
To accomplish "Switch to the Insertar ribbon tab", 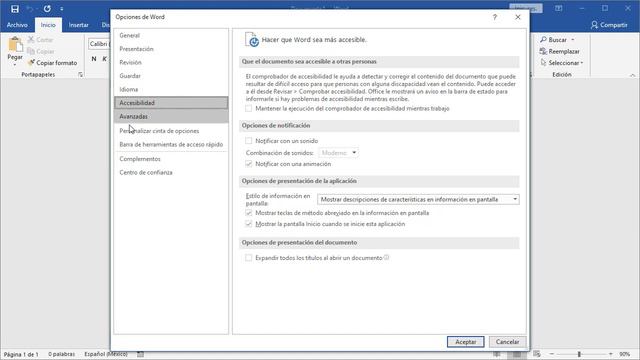I will coord(78,25).
